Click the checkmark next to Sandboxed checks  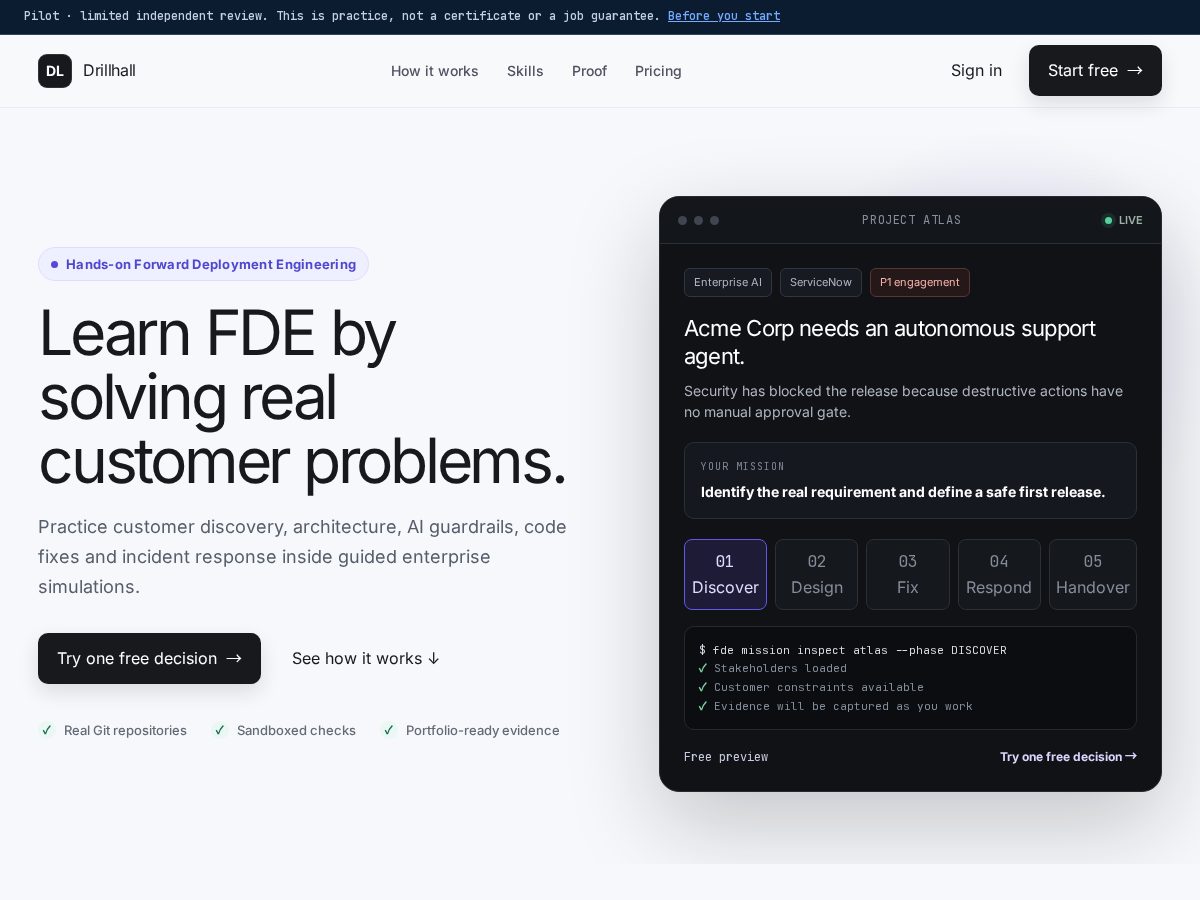coord(220,730)
